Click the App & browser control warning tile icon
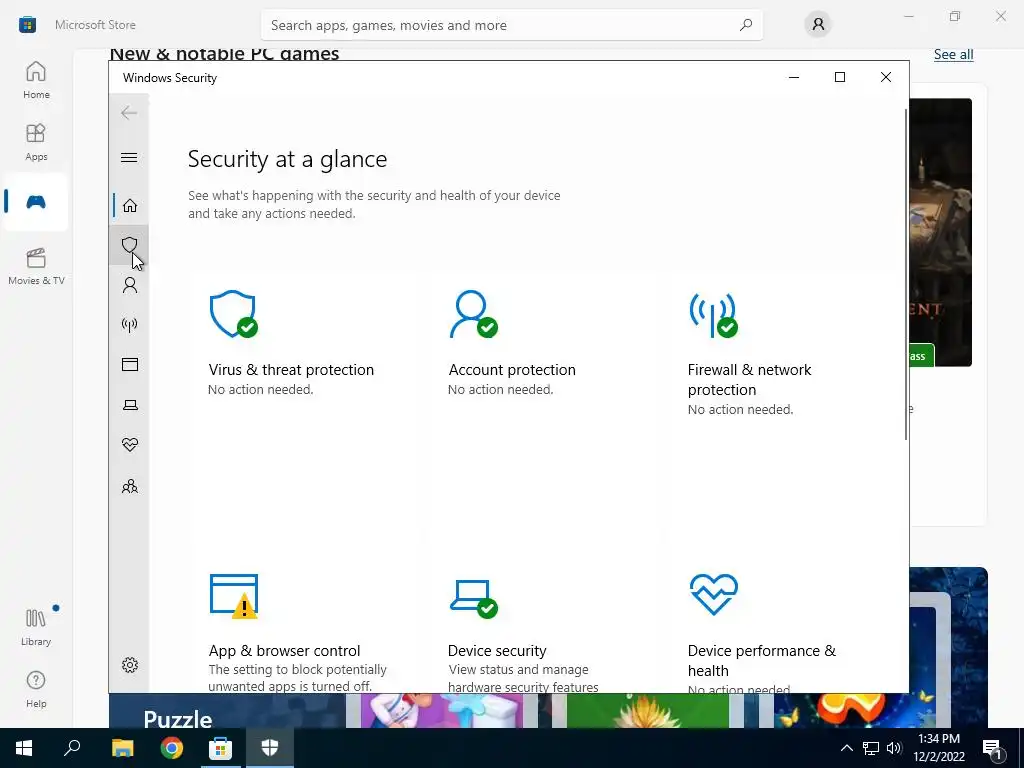The height and width of the screenshot is (768, 1024). [234, 596]
